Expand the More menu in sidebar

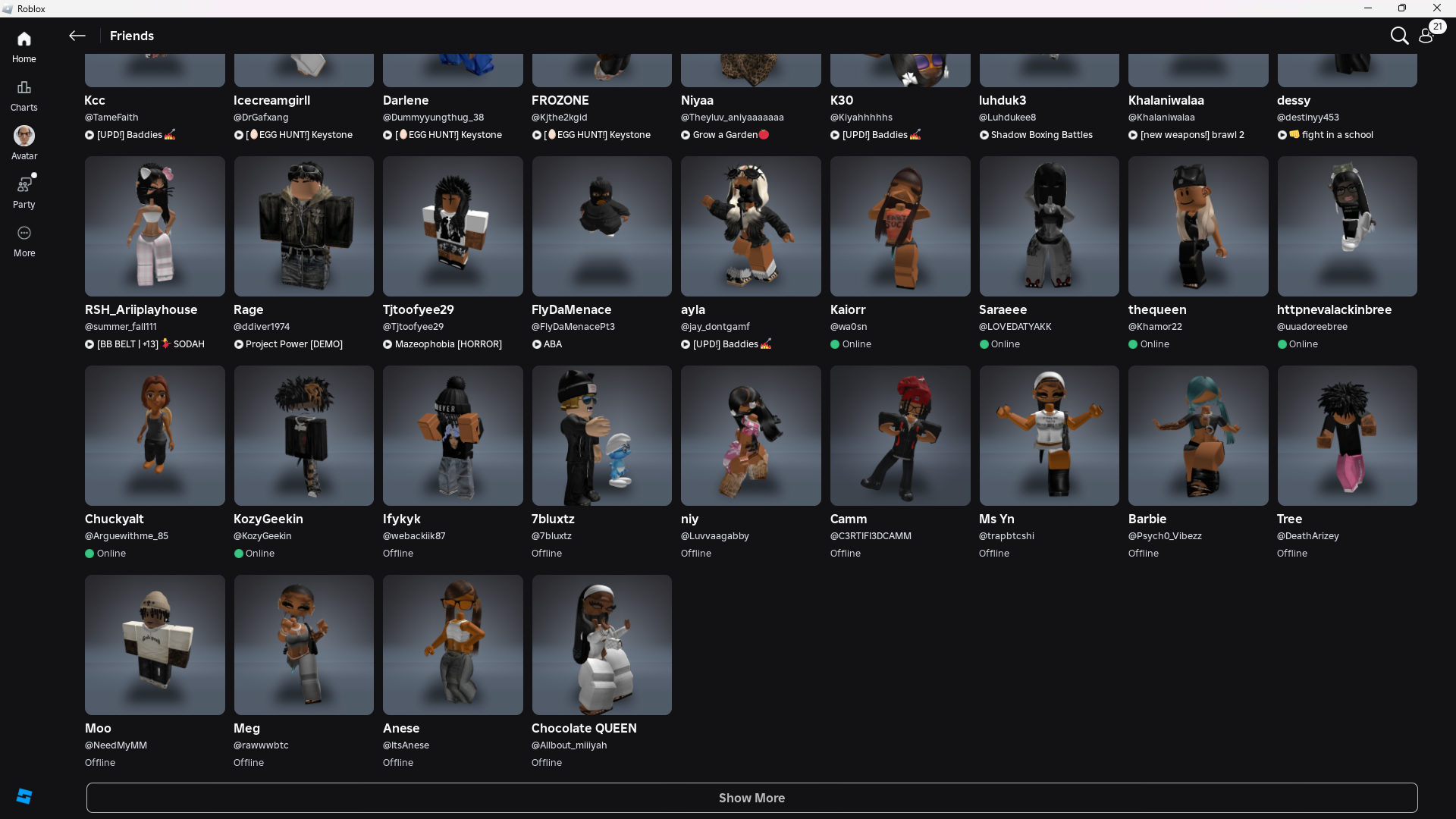pyautogui.click(x=24, y=240)
